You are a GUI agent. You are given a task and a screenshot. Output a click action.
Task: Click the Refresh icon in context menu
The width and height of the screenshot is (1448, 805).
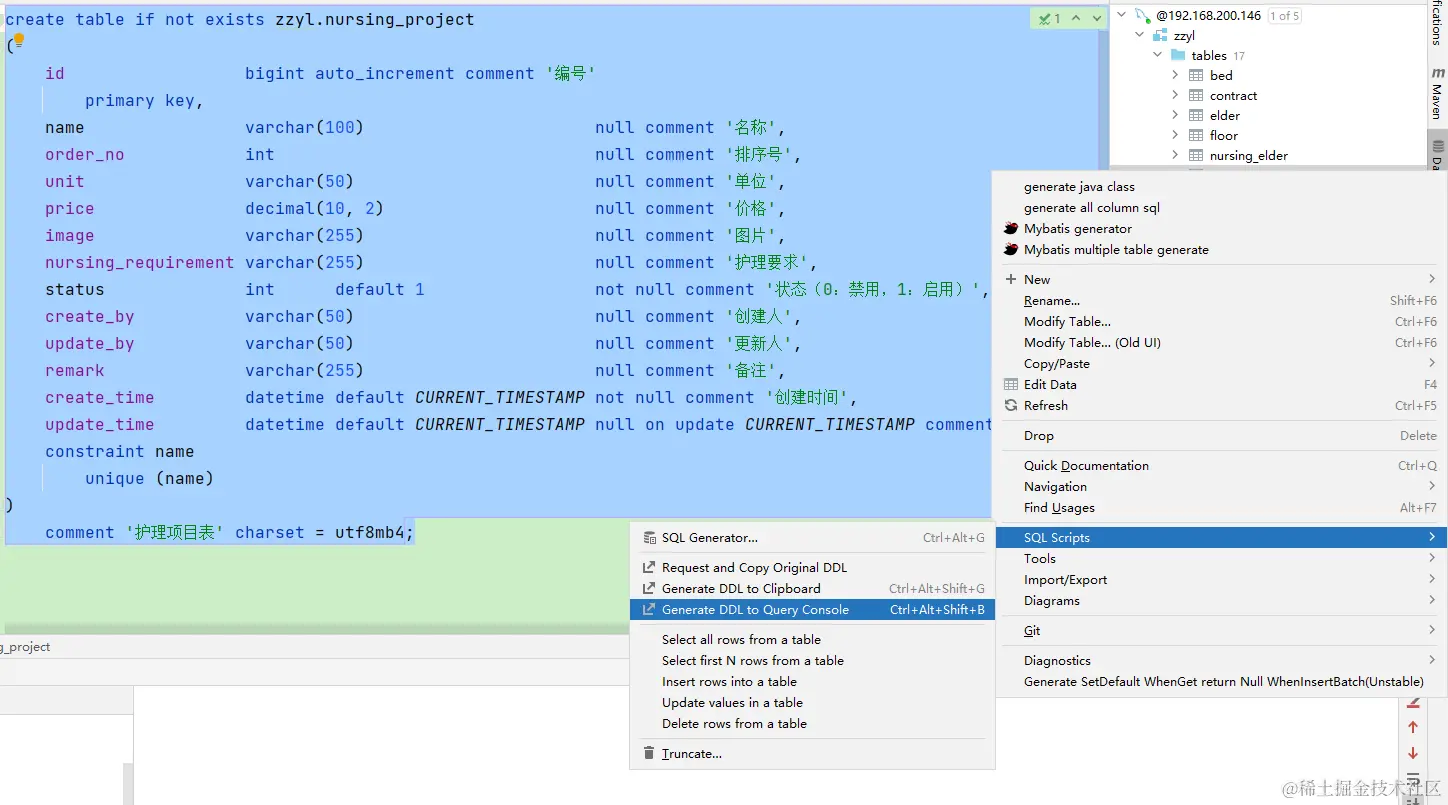click(x=1011, y=406)
